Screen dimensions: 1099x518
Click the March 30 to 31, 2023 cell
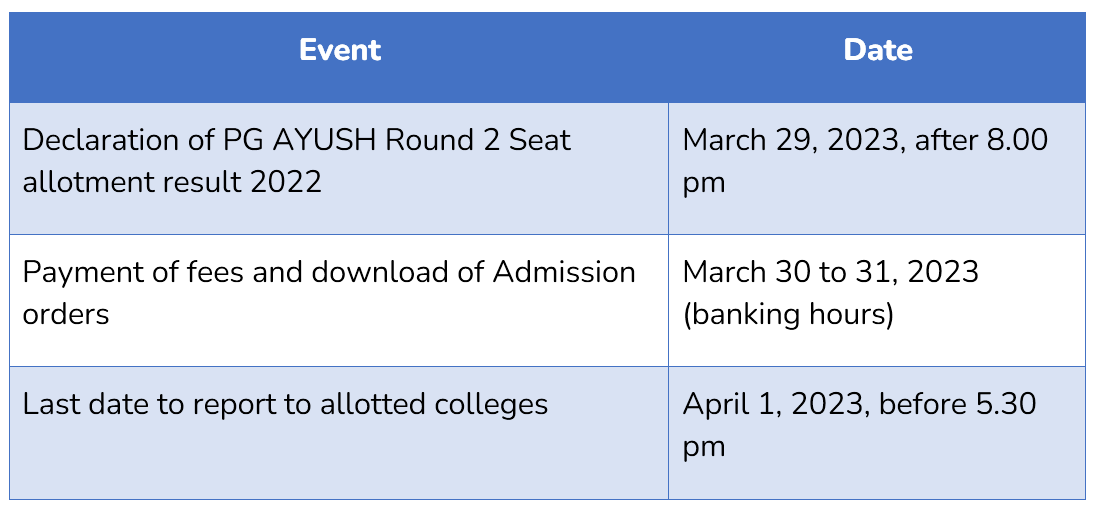877,300
